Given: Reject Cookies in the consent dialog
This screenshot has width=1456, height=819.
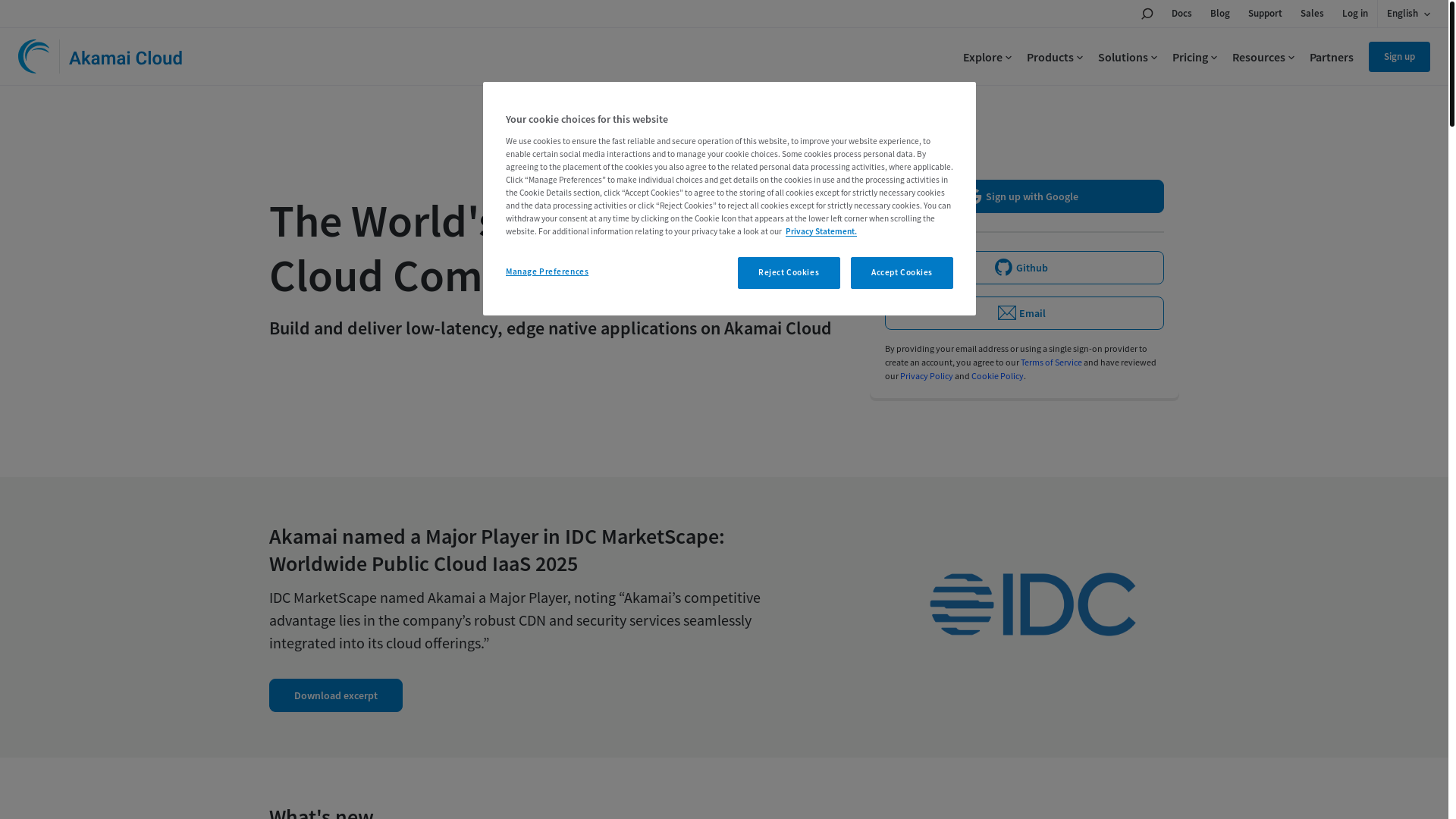Looking at the screenshot, I should tap(789, 273).
